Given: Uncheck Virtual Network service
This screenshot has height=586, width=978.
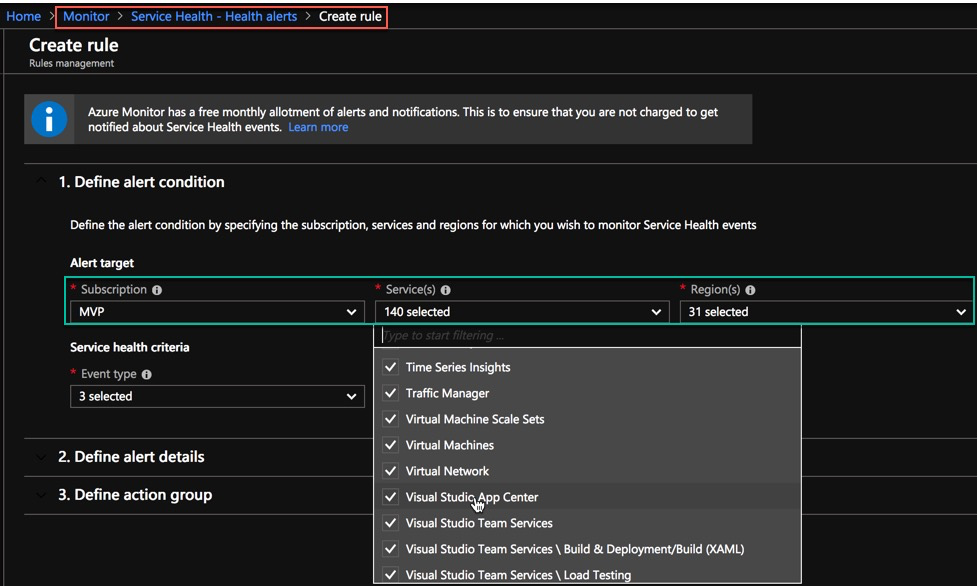Looking at the screenshot, I should (x=390, y=471).
